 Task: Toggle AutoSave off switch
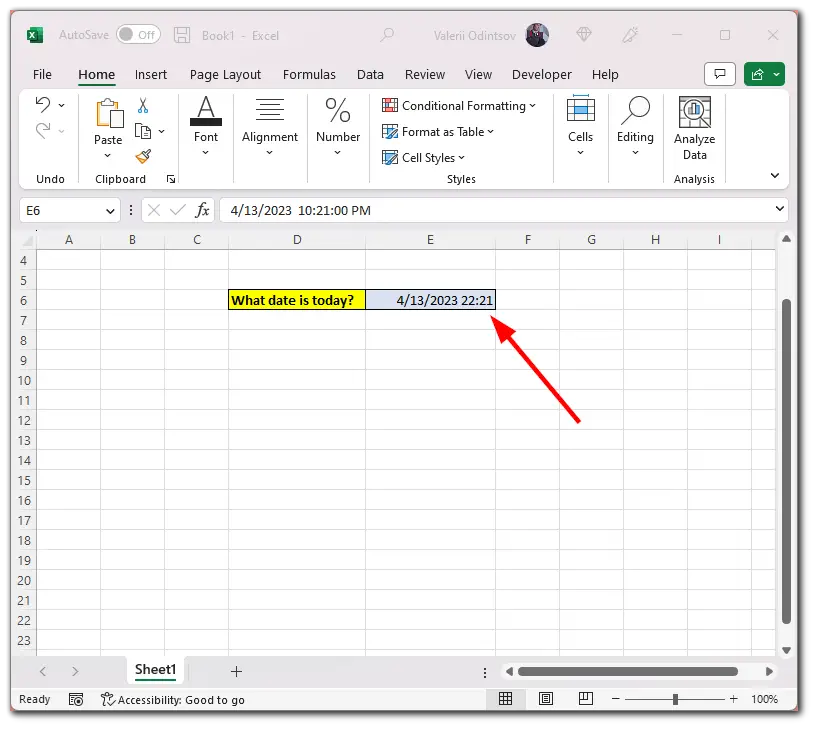138,34
